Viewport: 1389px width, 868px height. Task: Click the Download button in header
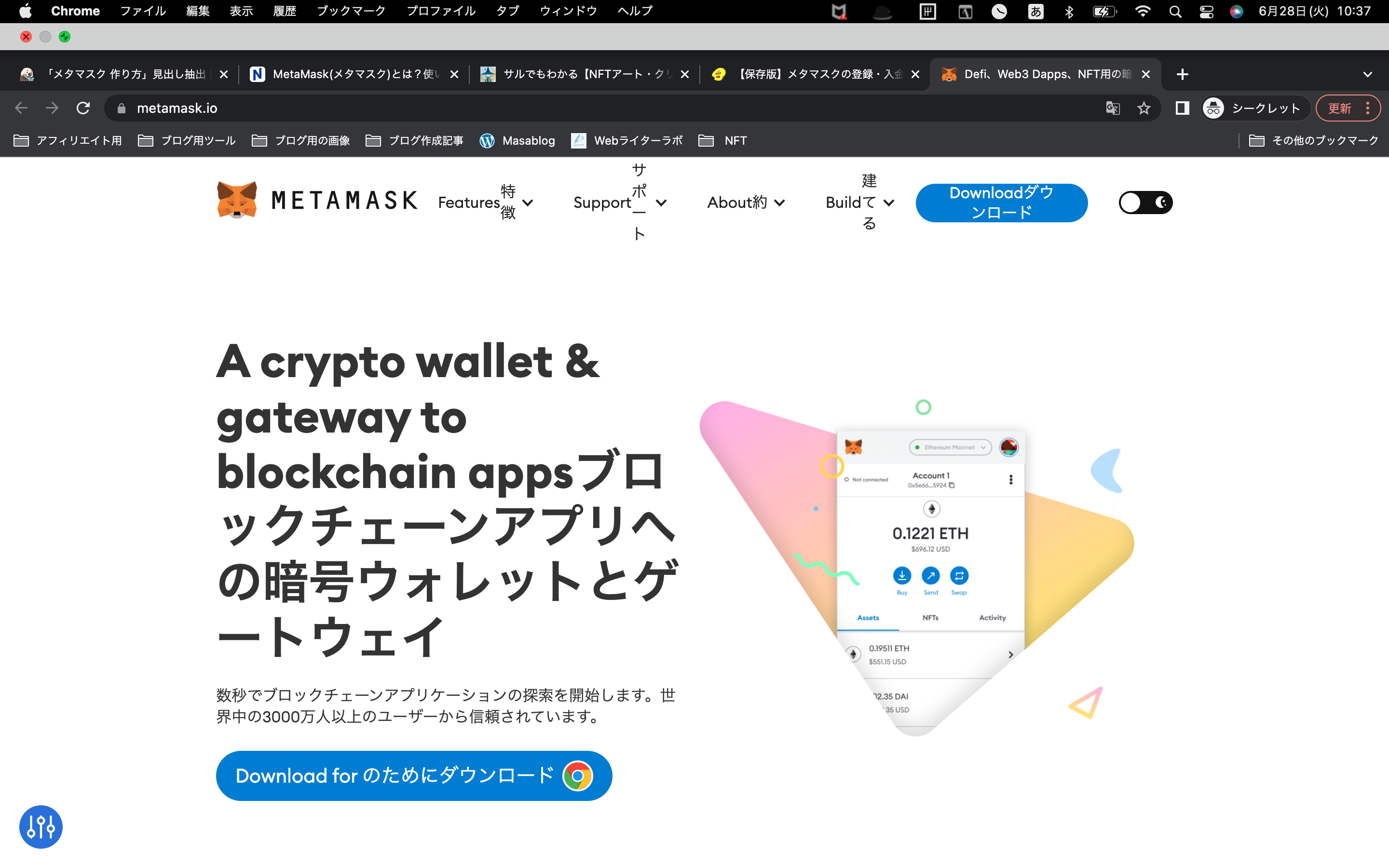point(1002,203)
